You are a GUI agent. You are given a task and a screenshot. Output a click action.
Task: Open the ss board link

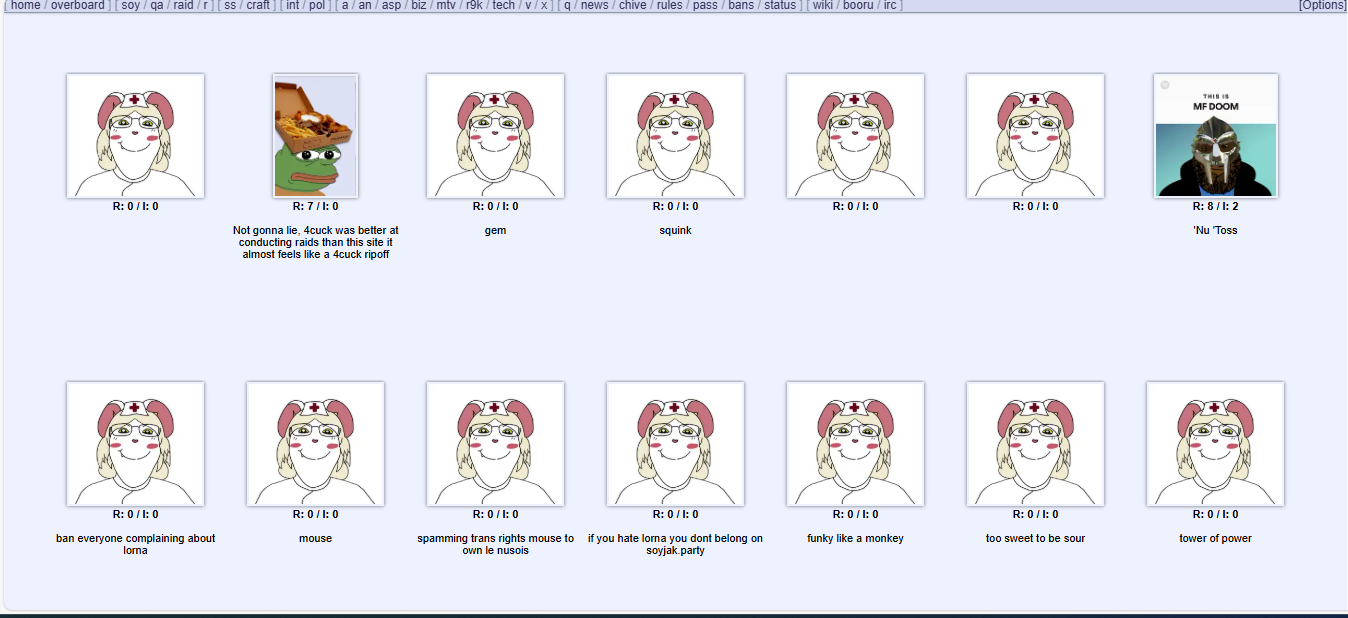231,5
